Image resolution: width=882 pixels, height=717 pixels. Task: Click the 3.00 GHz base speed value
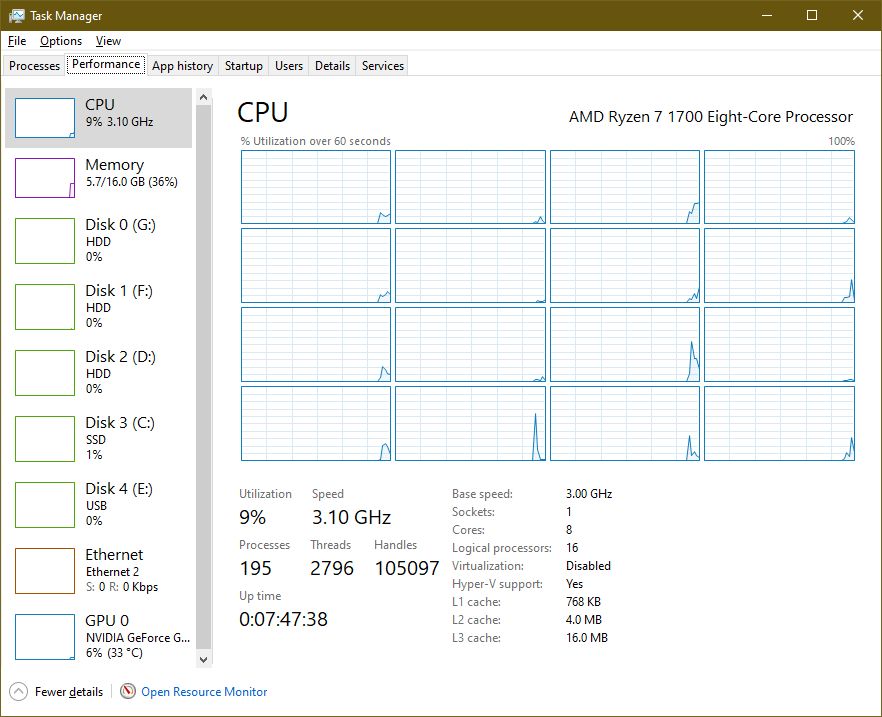coord(589,494)
